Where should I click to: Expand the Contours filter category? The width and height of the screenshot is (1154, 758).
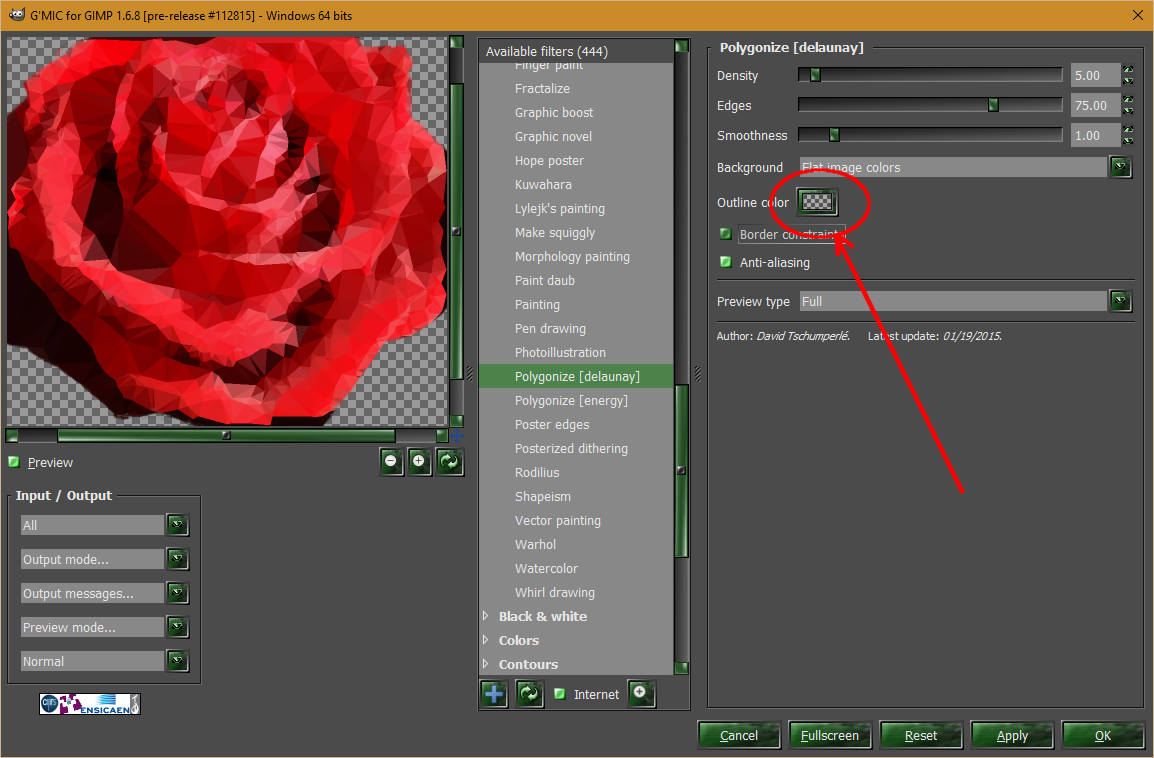486,664
